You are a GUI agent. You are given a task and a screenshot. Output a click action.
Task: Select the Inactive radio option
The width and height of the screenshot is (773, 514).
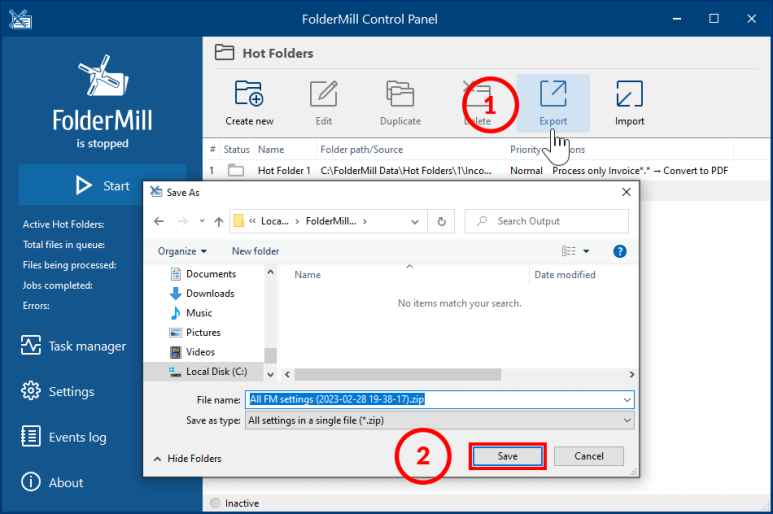point(214,503)
